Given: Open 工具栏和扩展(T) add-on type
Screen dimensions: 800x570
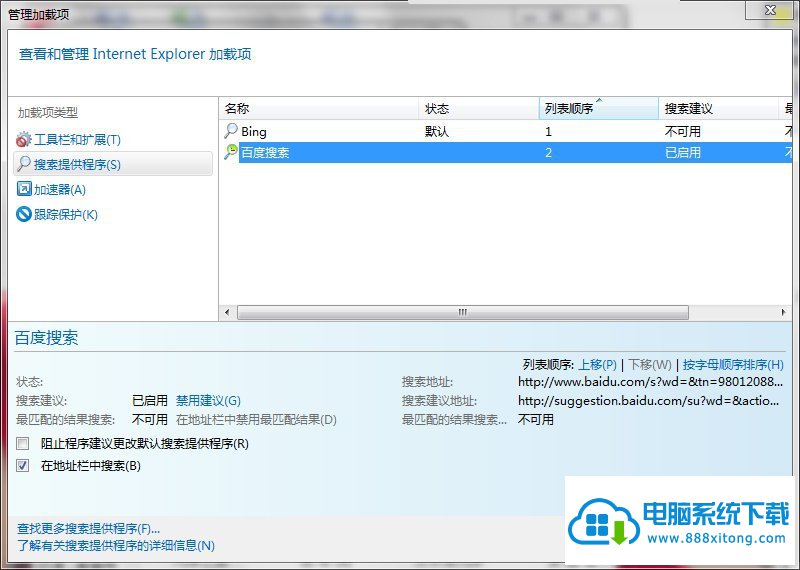Looking at the screenshot, I should point(77,139).
